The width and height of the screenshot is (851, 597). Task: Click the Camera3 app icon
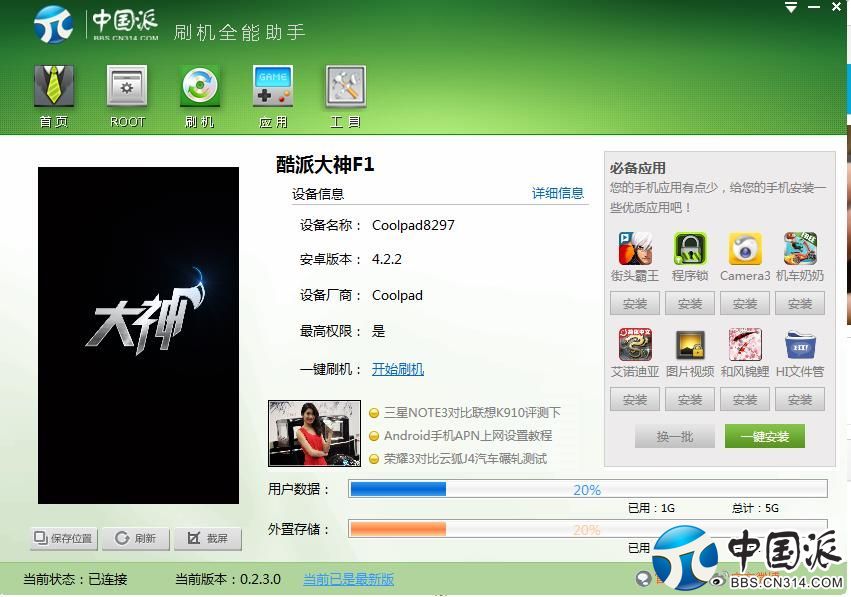745,249
